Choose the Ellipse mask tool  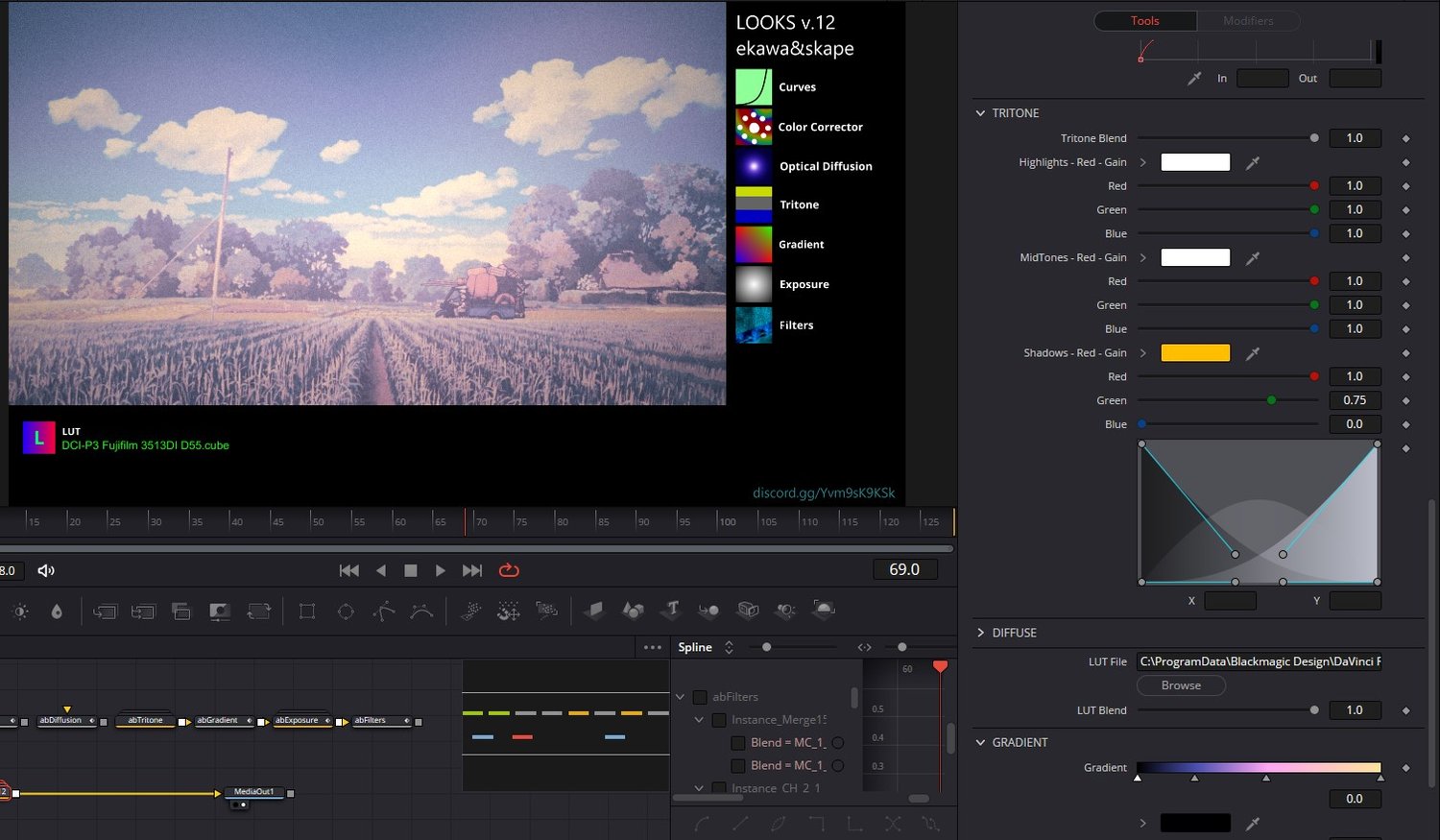point(346,612)
